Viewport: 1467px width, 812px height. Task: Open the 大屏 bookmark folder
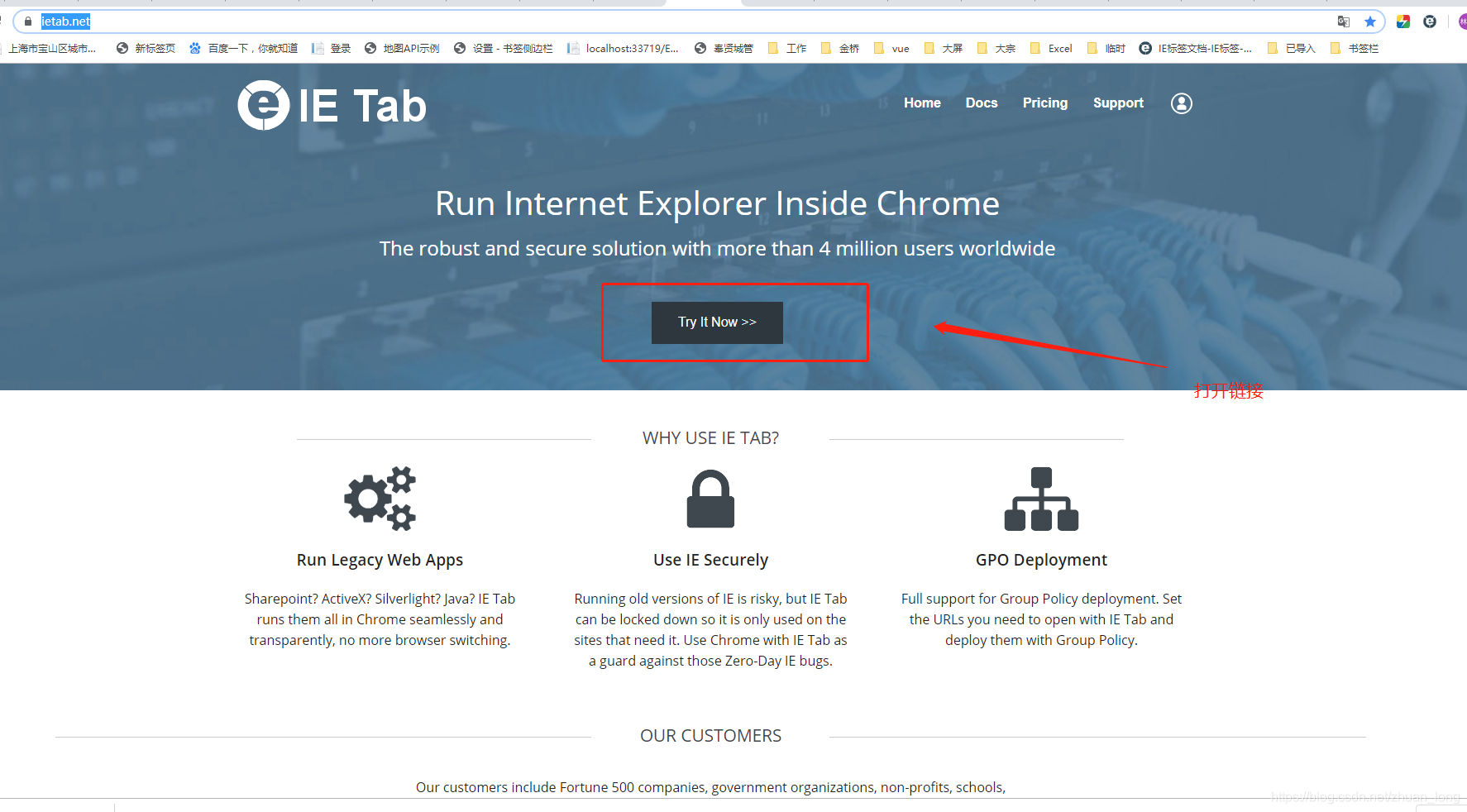tap(944, 48)
